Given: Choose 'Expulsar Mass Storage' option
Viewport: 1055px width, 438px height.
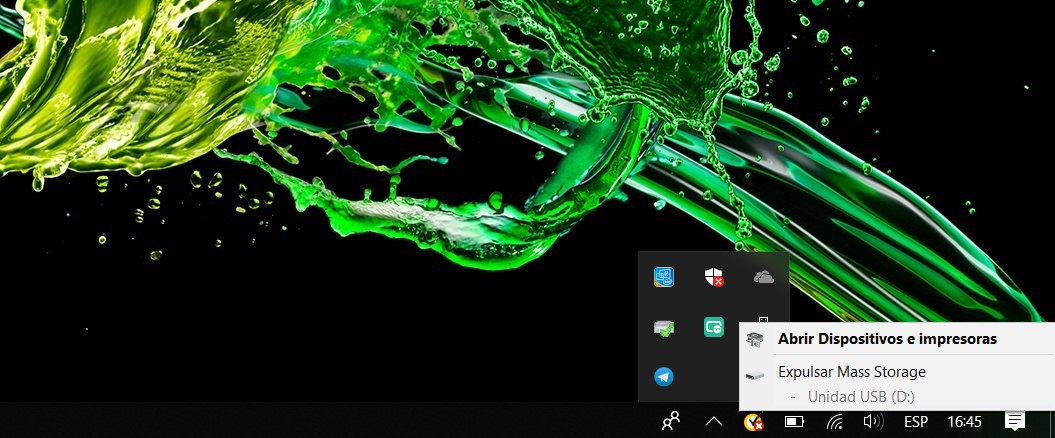Looking at the screenshot, I should tap(851, 372).
